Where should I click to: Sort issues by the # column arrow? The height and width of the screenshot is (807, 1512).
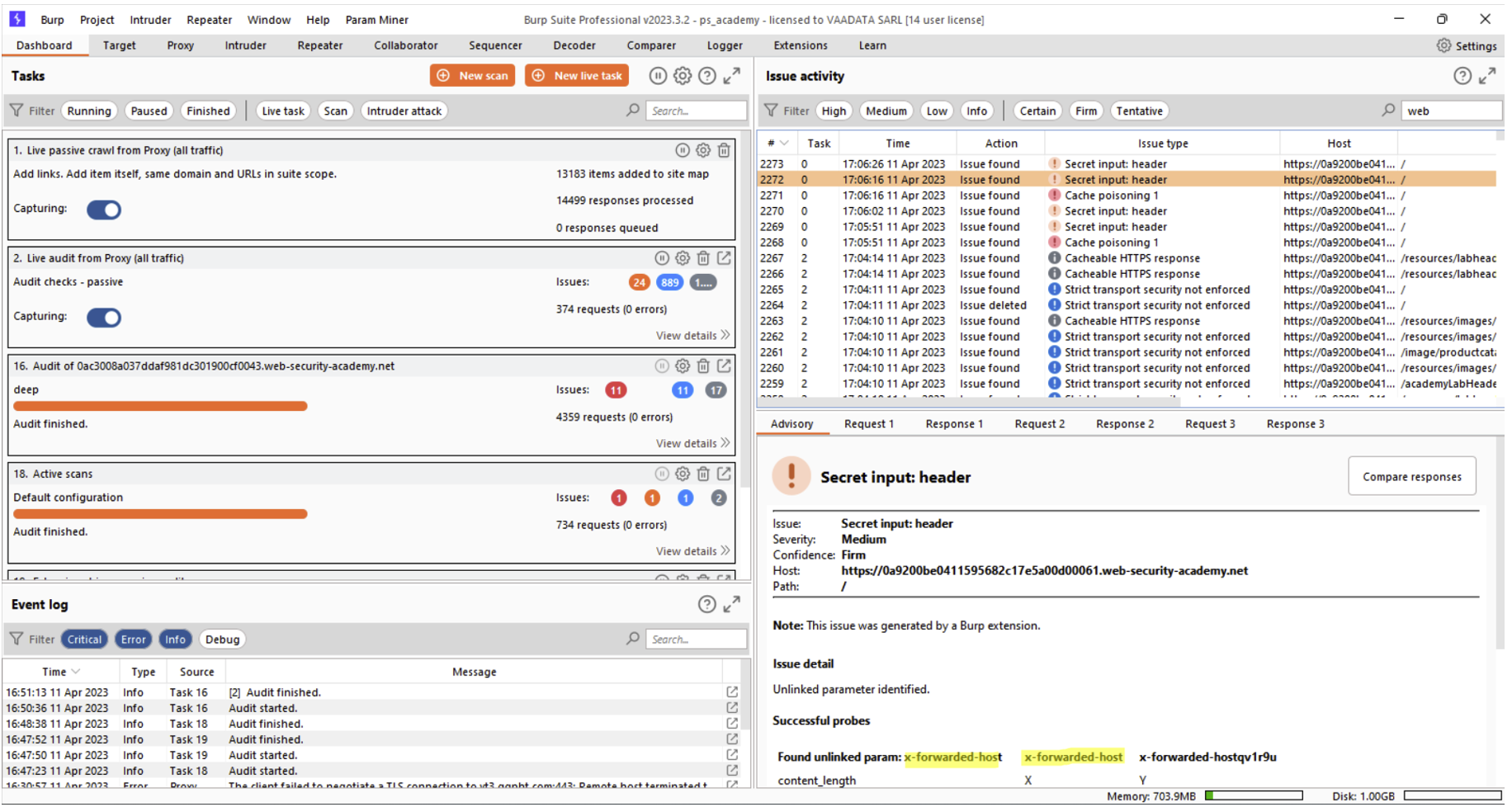[783, 144]
